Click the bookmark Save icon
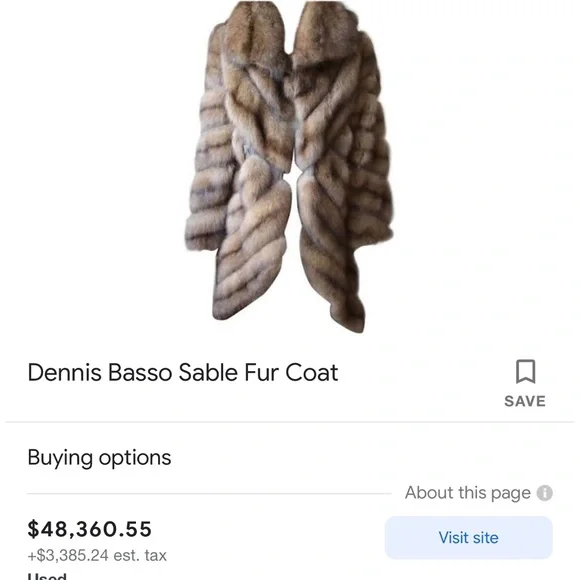Viewport: 580px width, 580px height. pos(525,371)
